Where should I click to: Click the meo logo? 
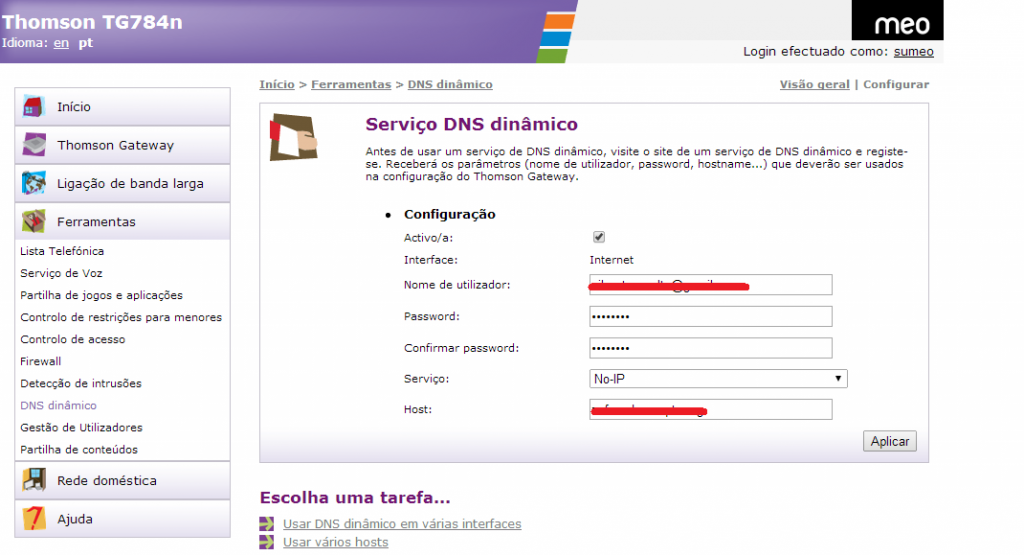point(901,24)
